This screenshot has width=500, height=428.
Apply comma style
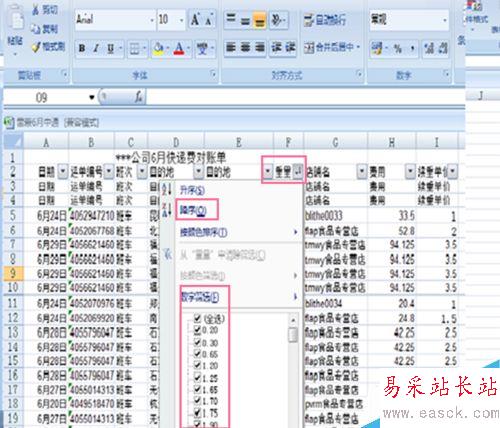pyautogui.click(x=412, y=49)
